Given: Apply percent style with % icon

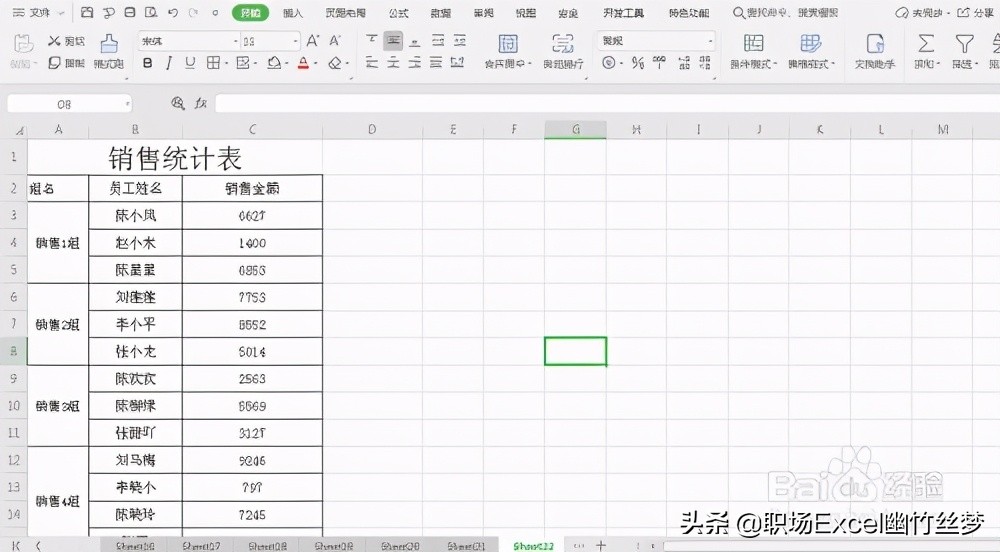Looking at the screenshot, I should click(x=637, y=62).
